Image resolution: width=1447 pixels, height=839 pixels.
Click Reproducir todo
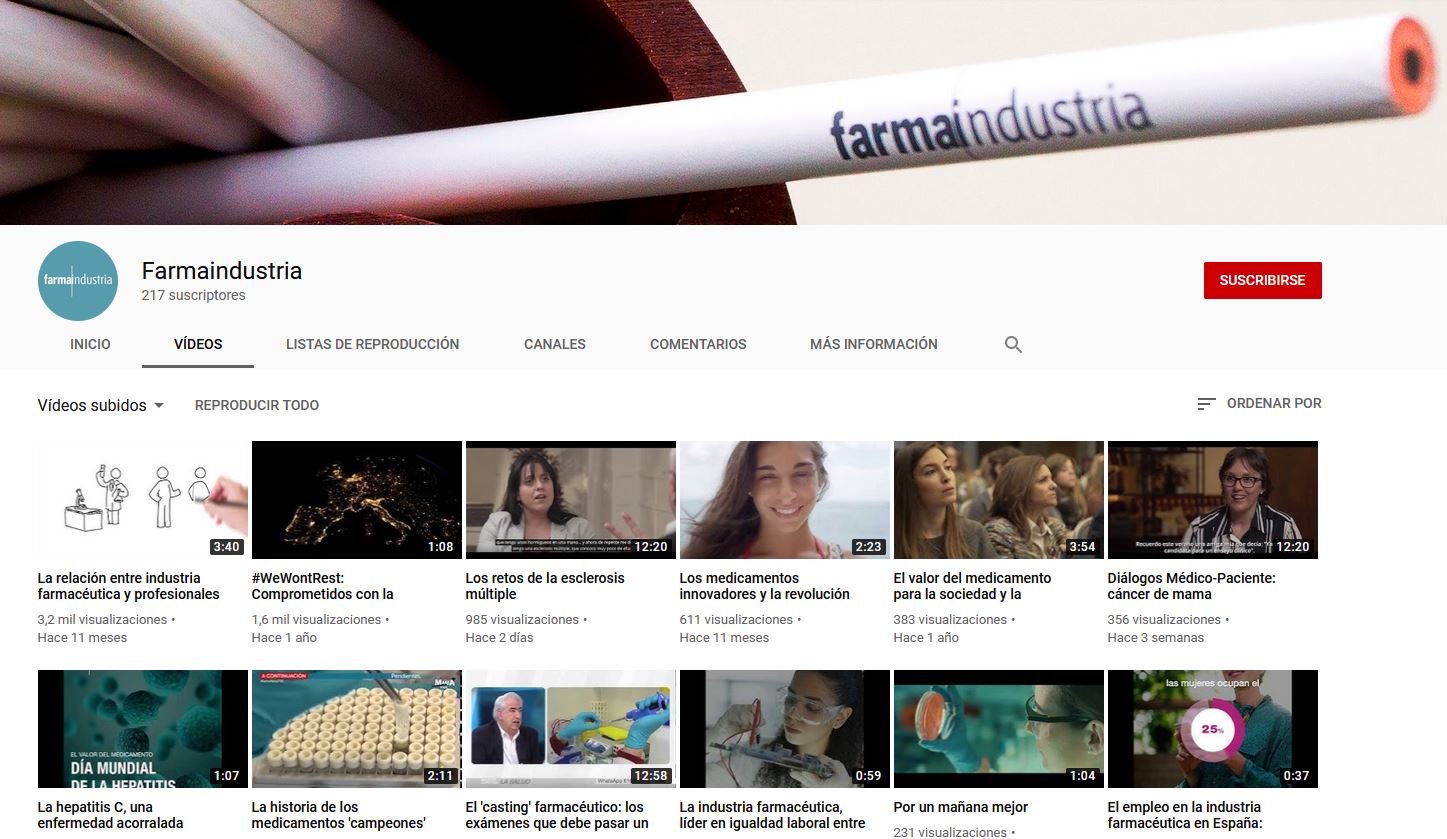(x=257, y=405)
